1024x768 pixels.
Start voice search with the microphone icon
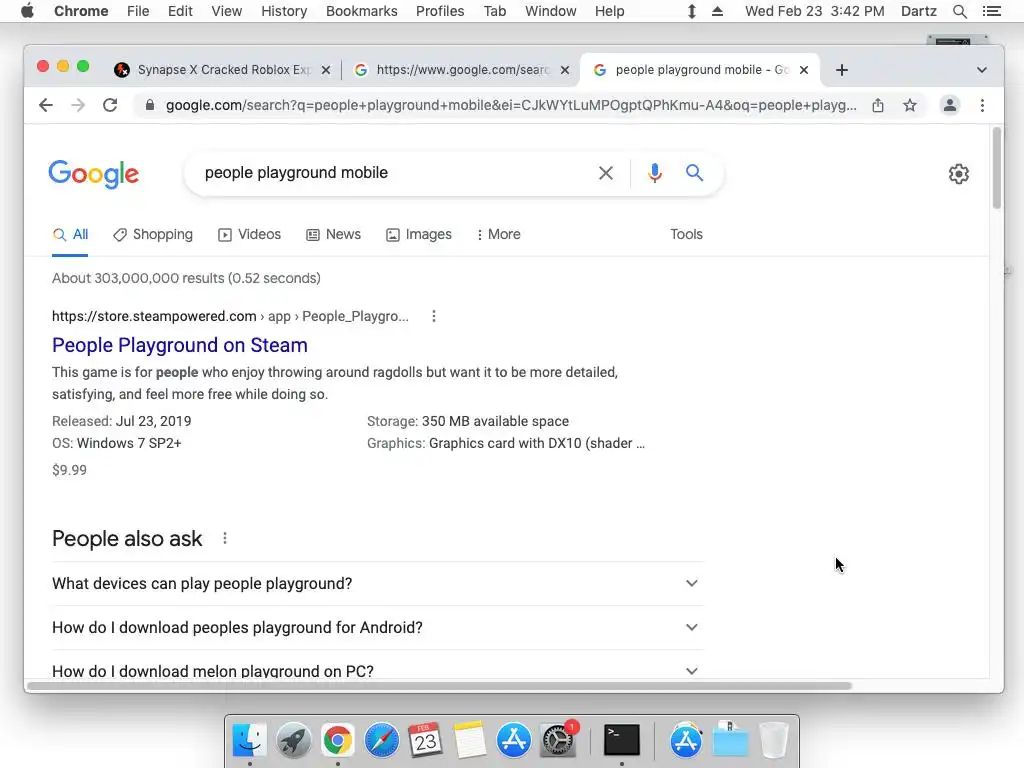click(654, 173)
